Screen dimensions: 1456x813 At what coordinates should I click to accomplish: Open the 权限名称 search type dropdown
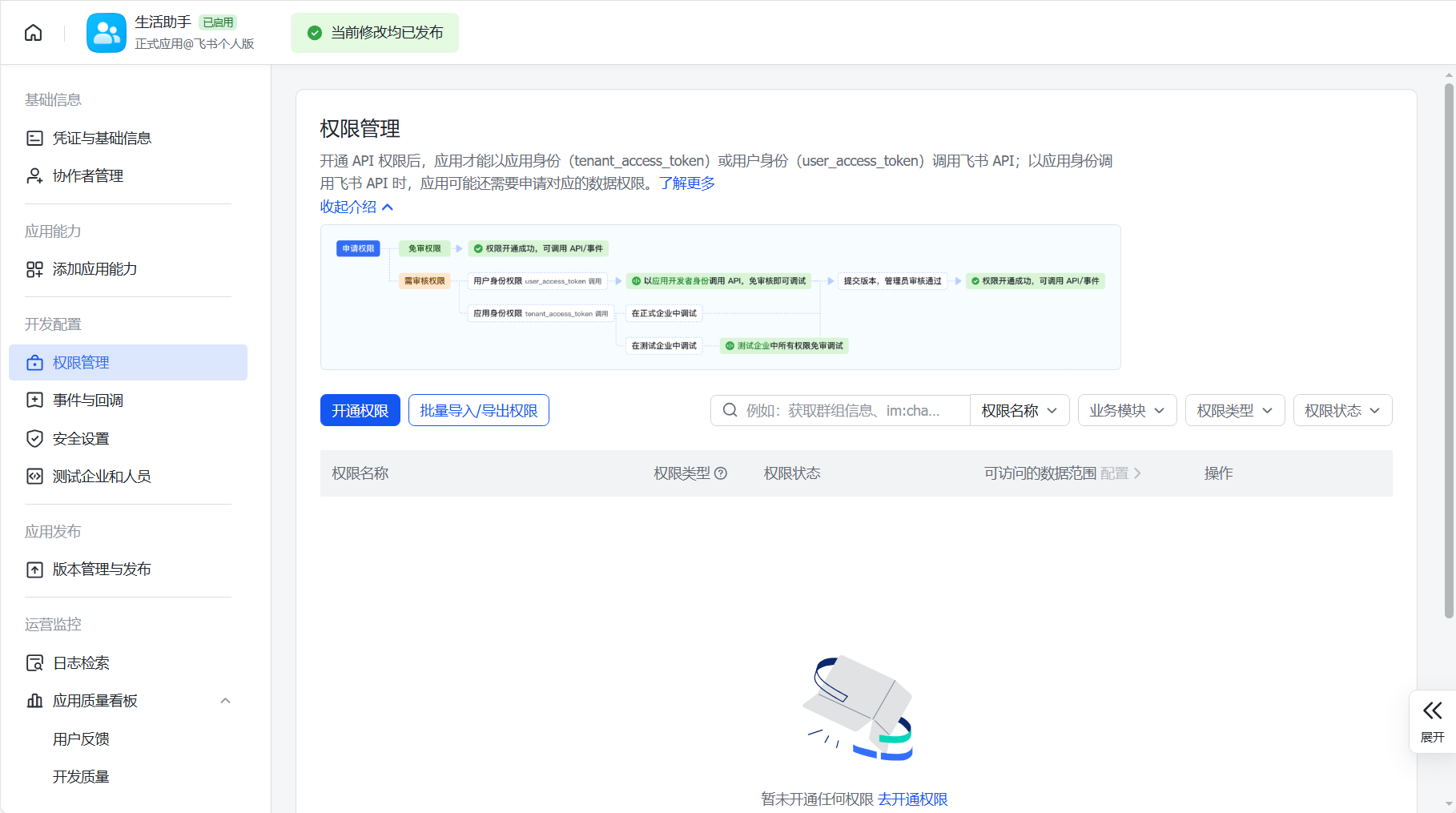pos(1019,411)
